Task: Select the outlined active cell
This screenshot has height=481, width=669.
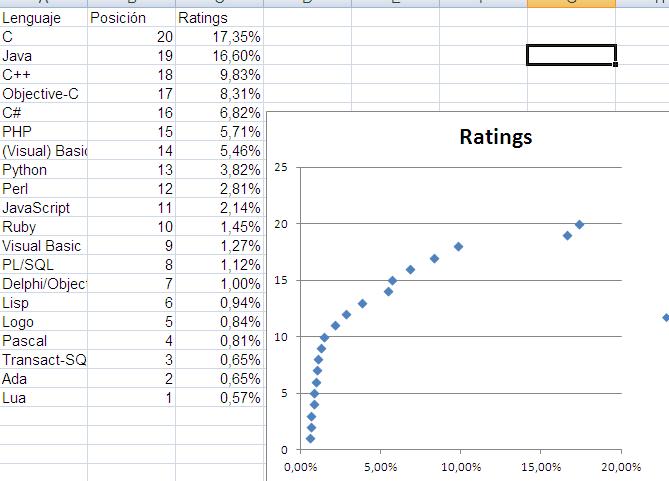Action: (x=571, y=55)
